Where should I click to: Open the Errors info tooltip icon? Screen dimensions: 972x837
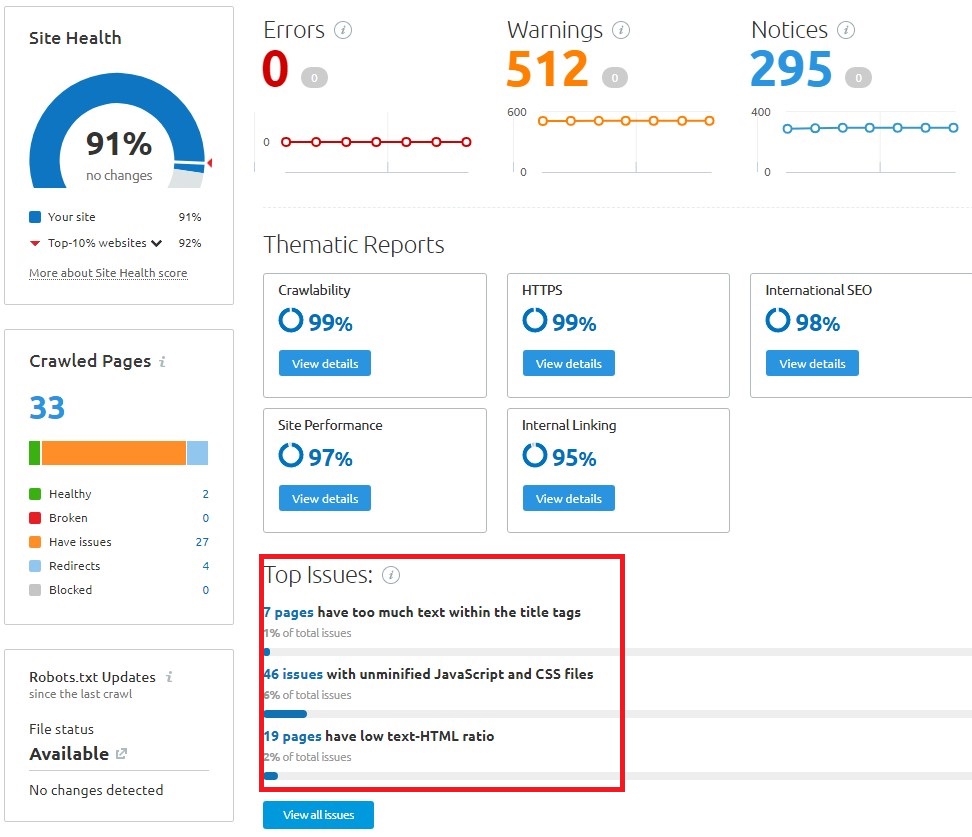coord(341,30)
